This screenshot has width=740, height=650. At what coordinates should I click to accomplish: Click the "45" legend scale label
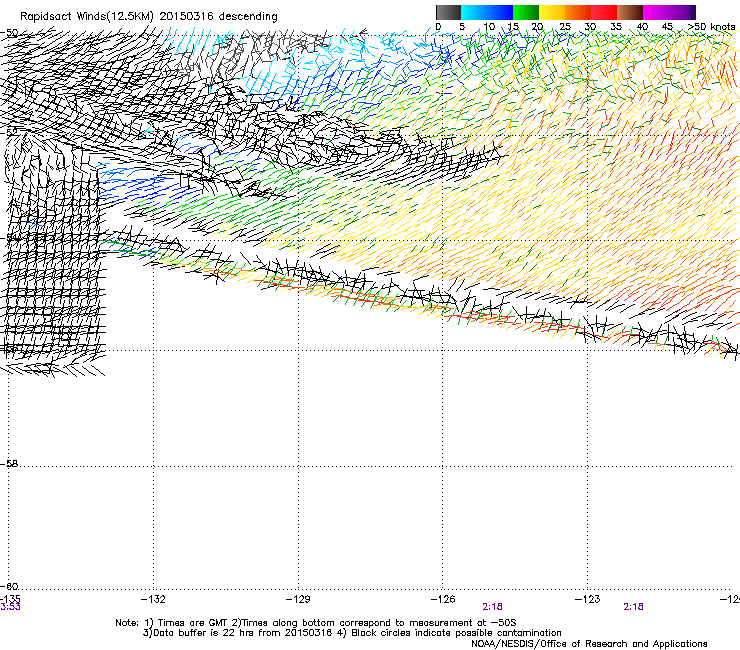(x=667, y=27)
